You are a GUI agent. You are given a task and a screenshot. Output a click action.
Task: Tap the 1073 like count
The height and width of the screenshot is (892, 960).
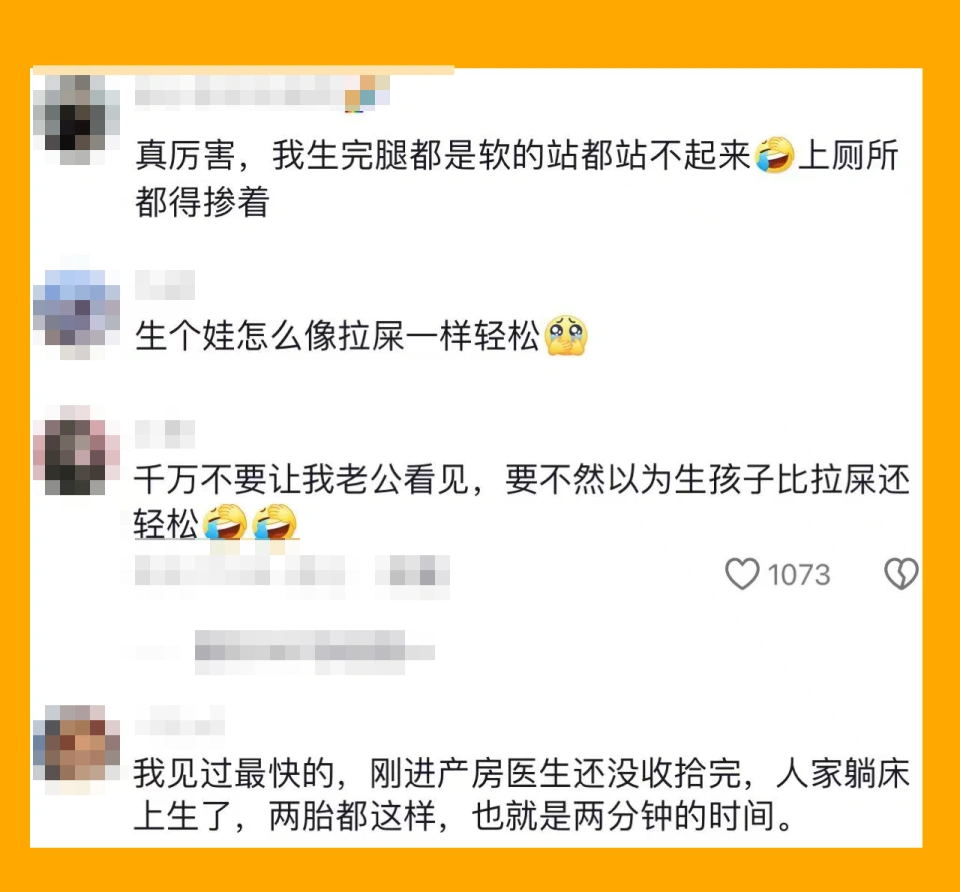[x=798, y=575]
